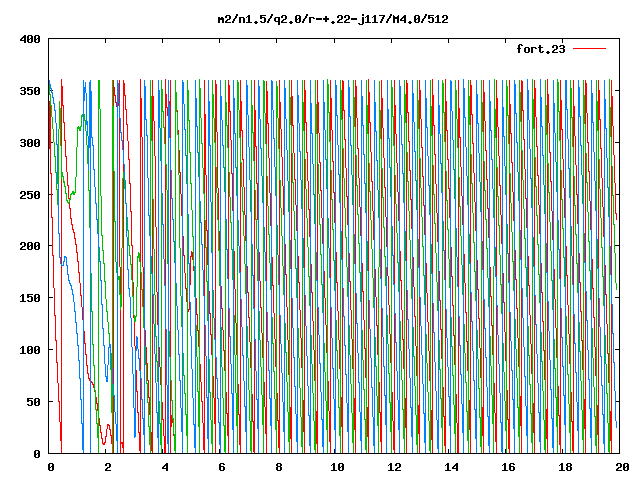Viewport: 640px width, 480px height.
Task: Click the y-axis label 0
Action: point(37,454)
